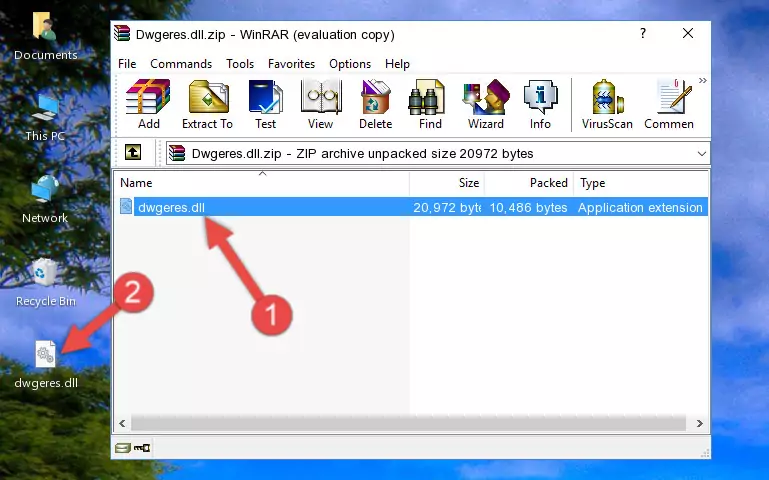Sort by Packed column header

529,183
